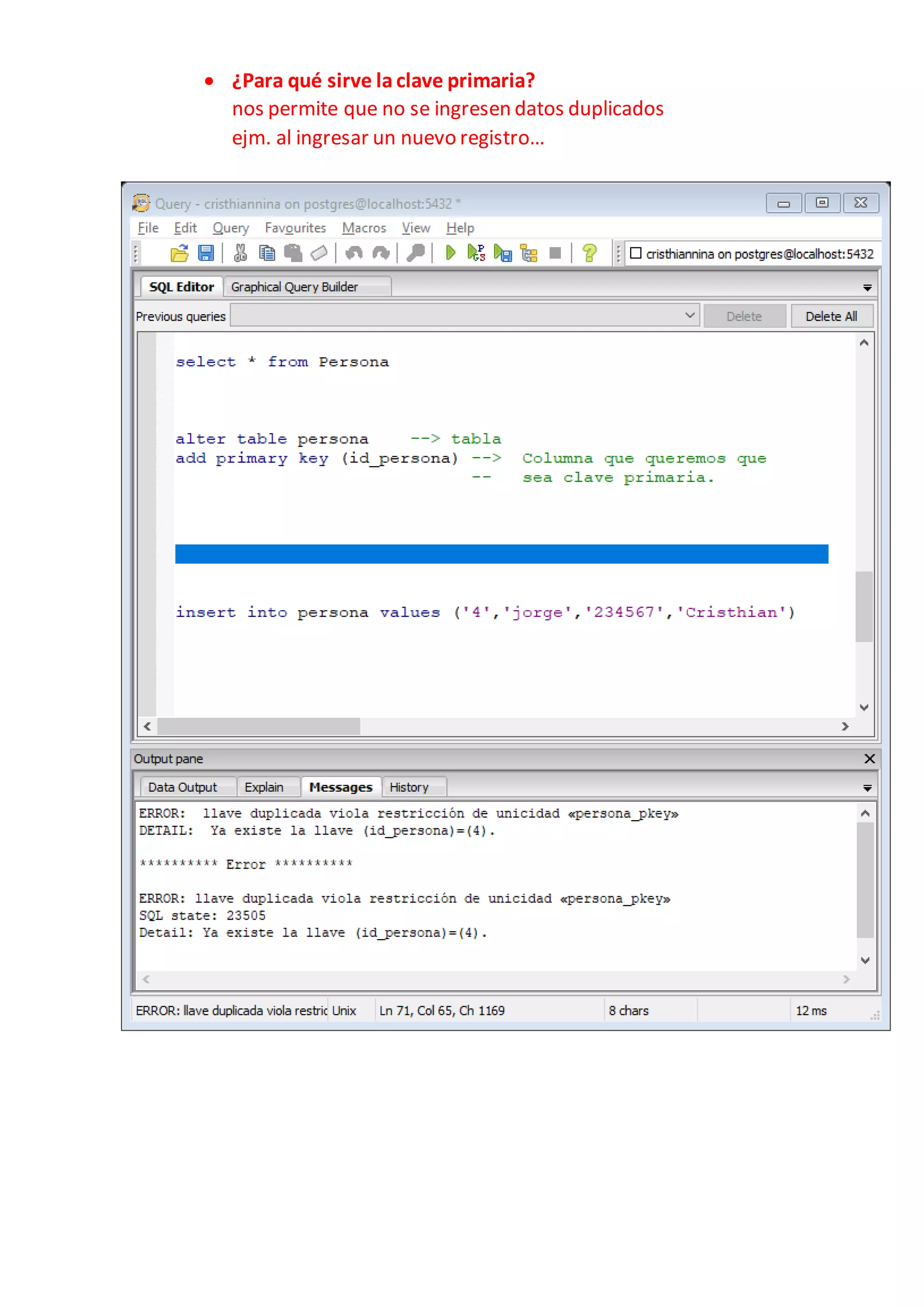Open the Previous queries dropdown
This screenshot has width=924, height=1307.
pyautogui.click(x=689, y=316)
